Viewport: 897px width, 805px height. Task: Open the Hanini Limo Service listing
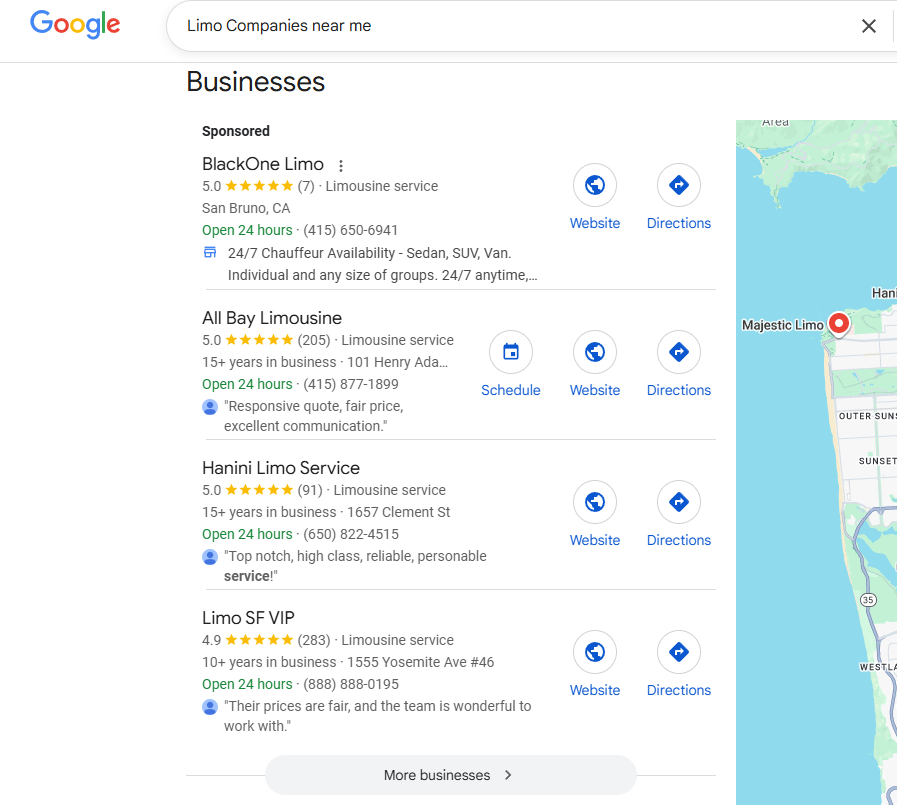point(281,468)
